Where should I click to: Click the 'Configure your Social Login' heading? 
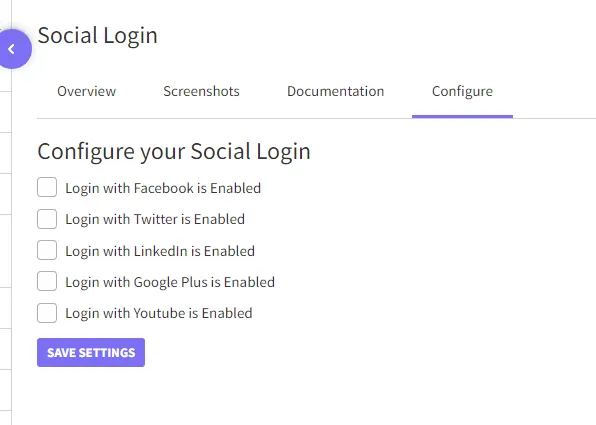tap(174, 152)
